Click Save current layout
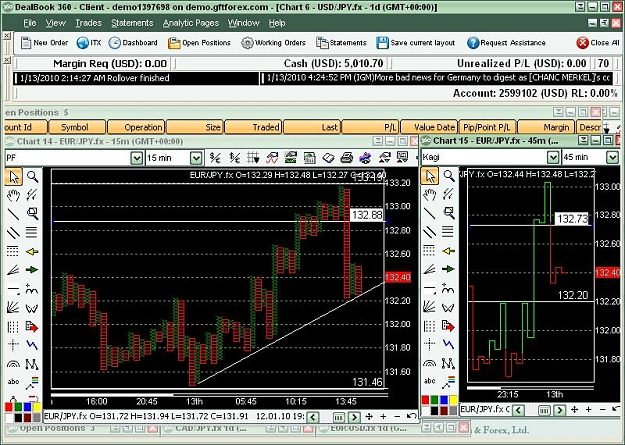The image size is (625, 445). pyautogui.click(x=416, y=43)
